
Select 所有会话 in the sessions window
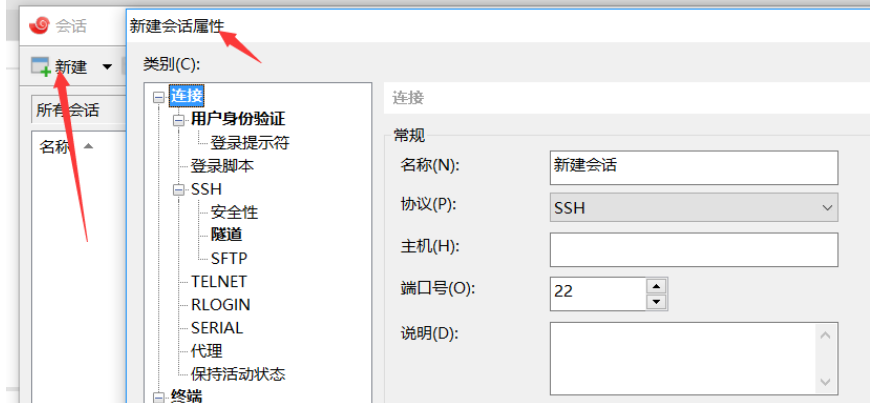(x=68, y=110)
